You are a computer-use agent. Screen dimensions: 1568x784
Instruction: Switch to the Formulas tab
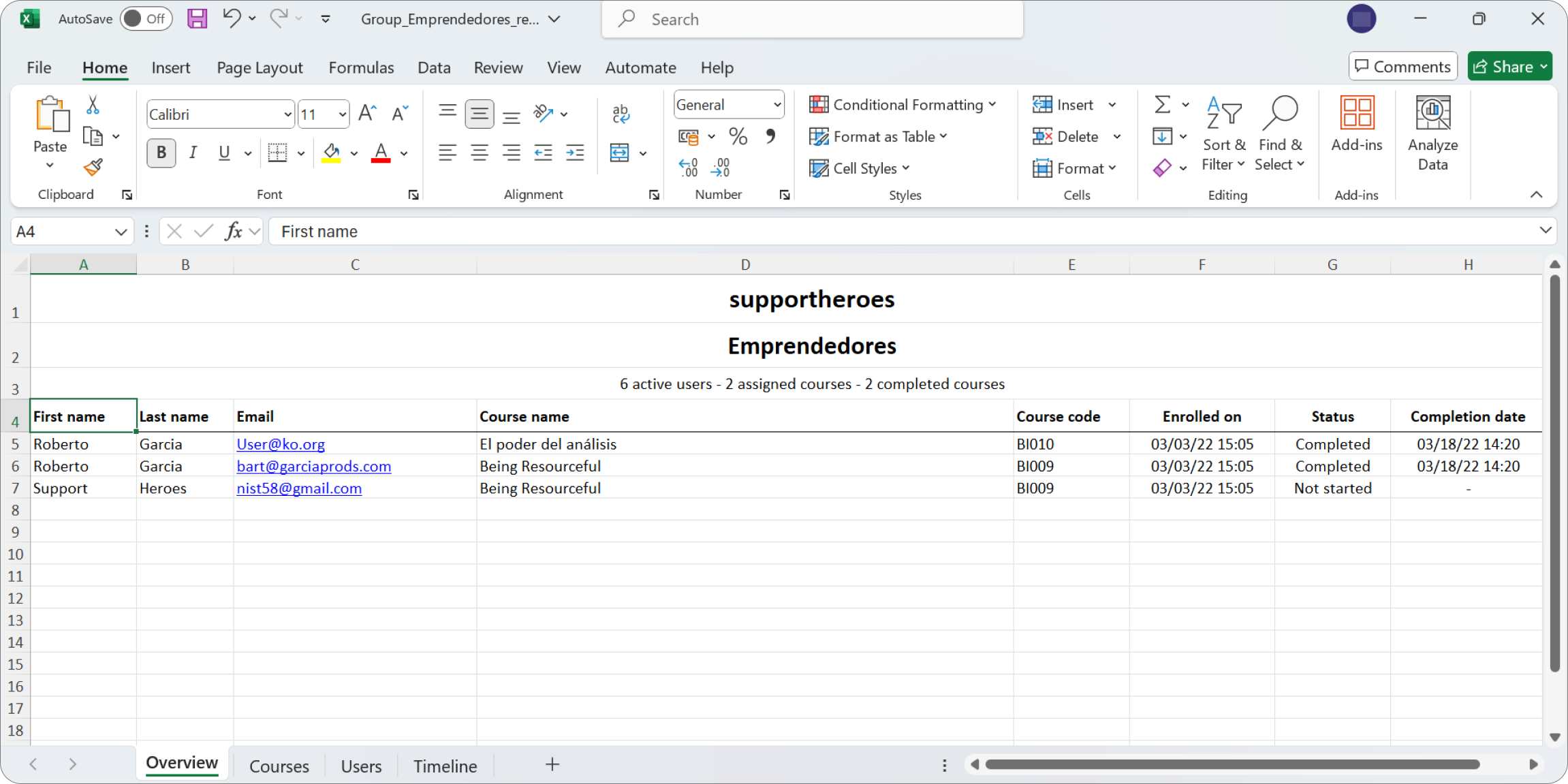tap(361, 67)
